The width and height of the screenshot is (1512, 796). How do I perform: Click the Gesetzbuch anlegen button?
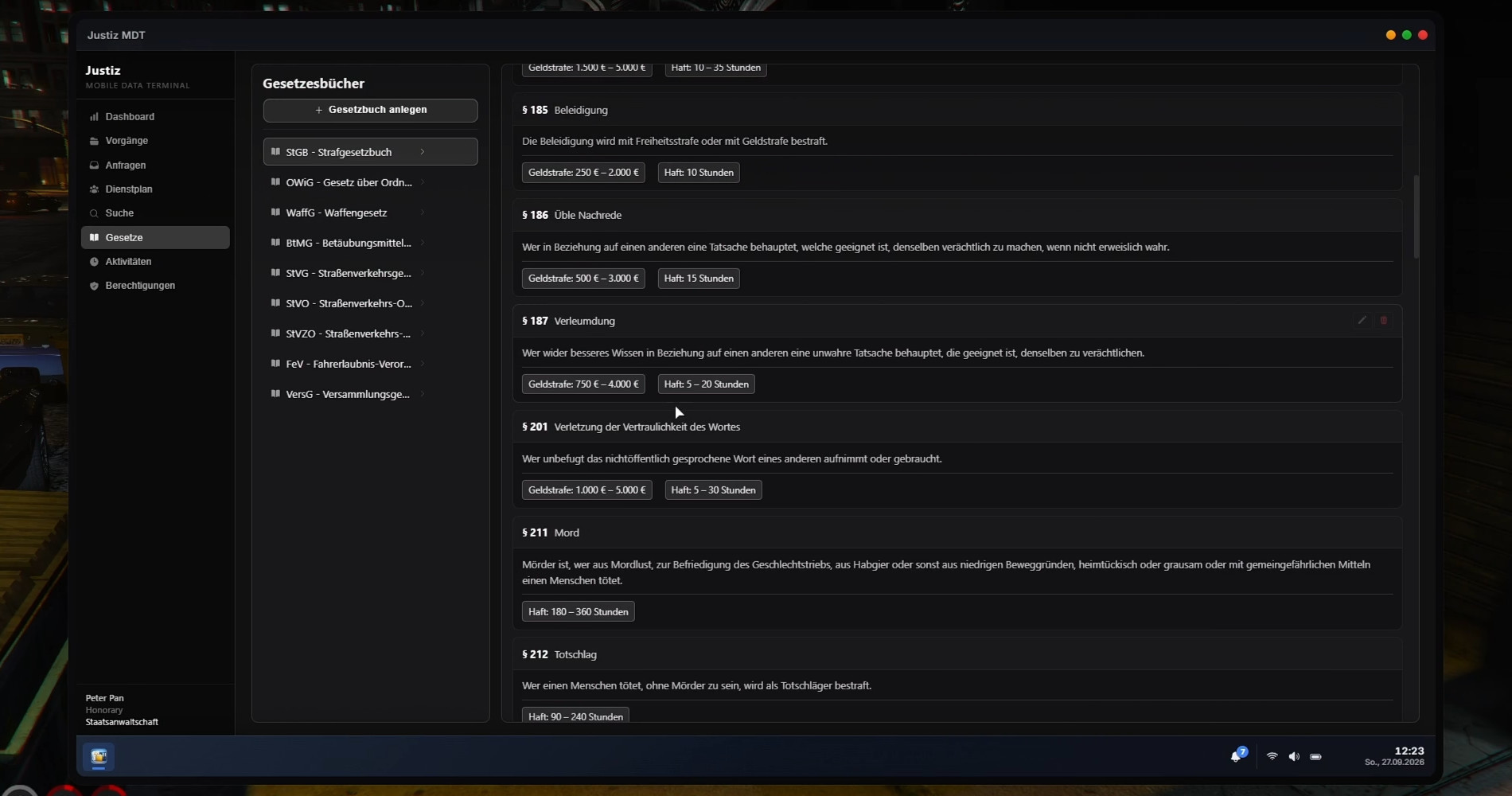click(370, 110)
